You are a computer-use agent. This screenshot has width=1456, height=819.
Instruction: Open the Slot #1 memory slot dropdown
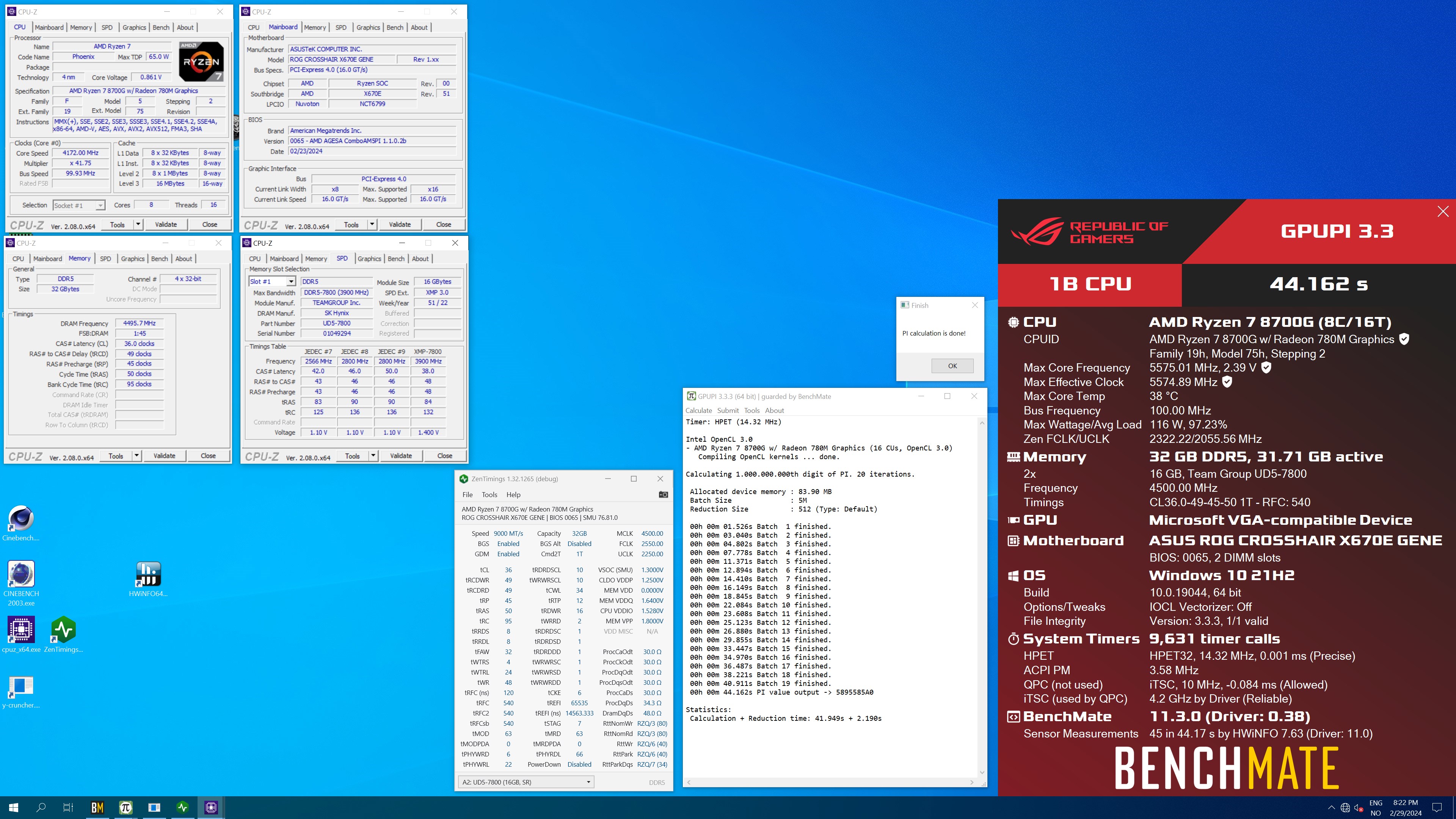pos(272,281)
